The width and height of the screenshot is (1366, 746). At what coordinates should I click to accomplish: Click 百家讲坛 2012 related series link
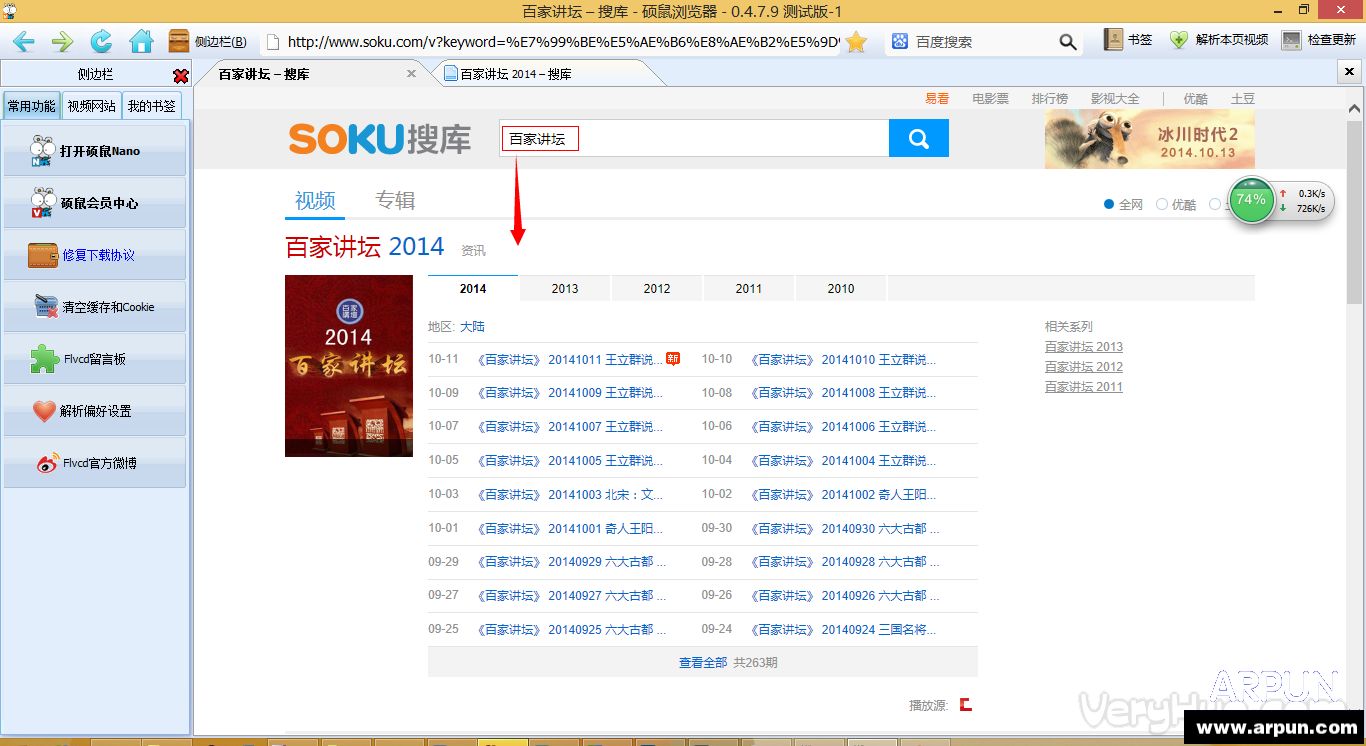(x=1083, y=367)
